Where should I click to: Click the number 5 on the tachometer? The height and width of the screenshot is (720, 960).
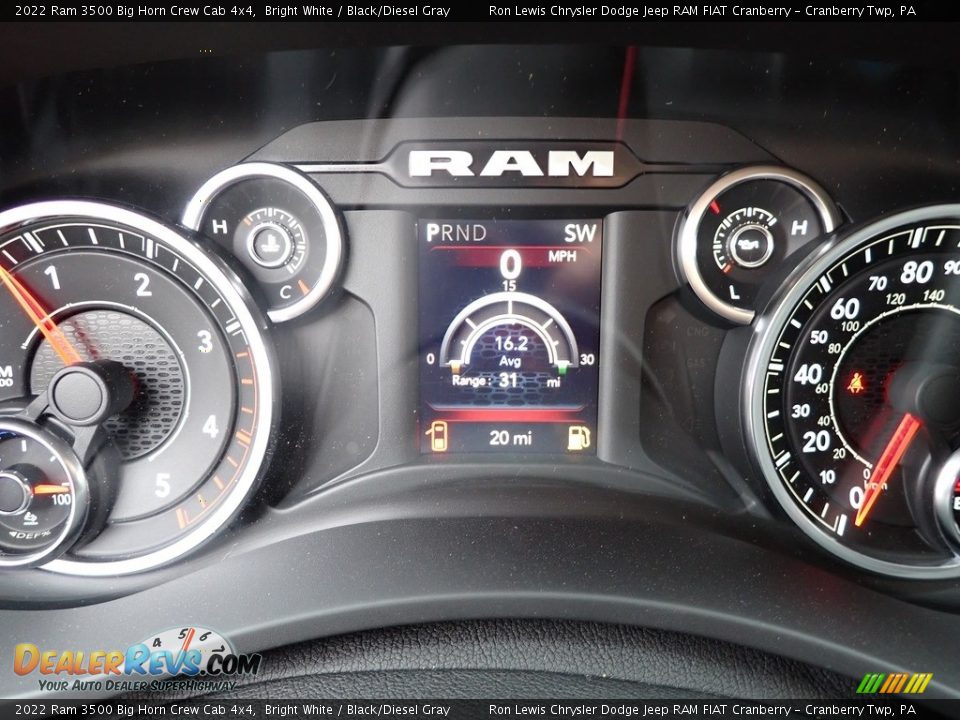tap(162, 486)
